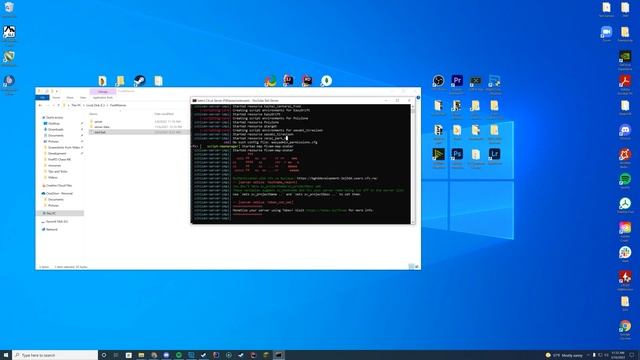Open the taskbar clock and date
This screenshot has width=640, height=360.
click(x=618, y=355)
